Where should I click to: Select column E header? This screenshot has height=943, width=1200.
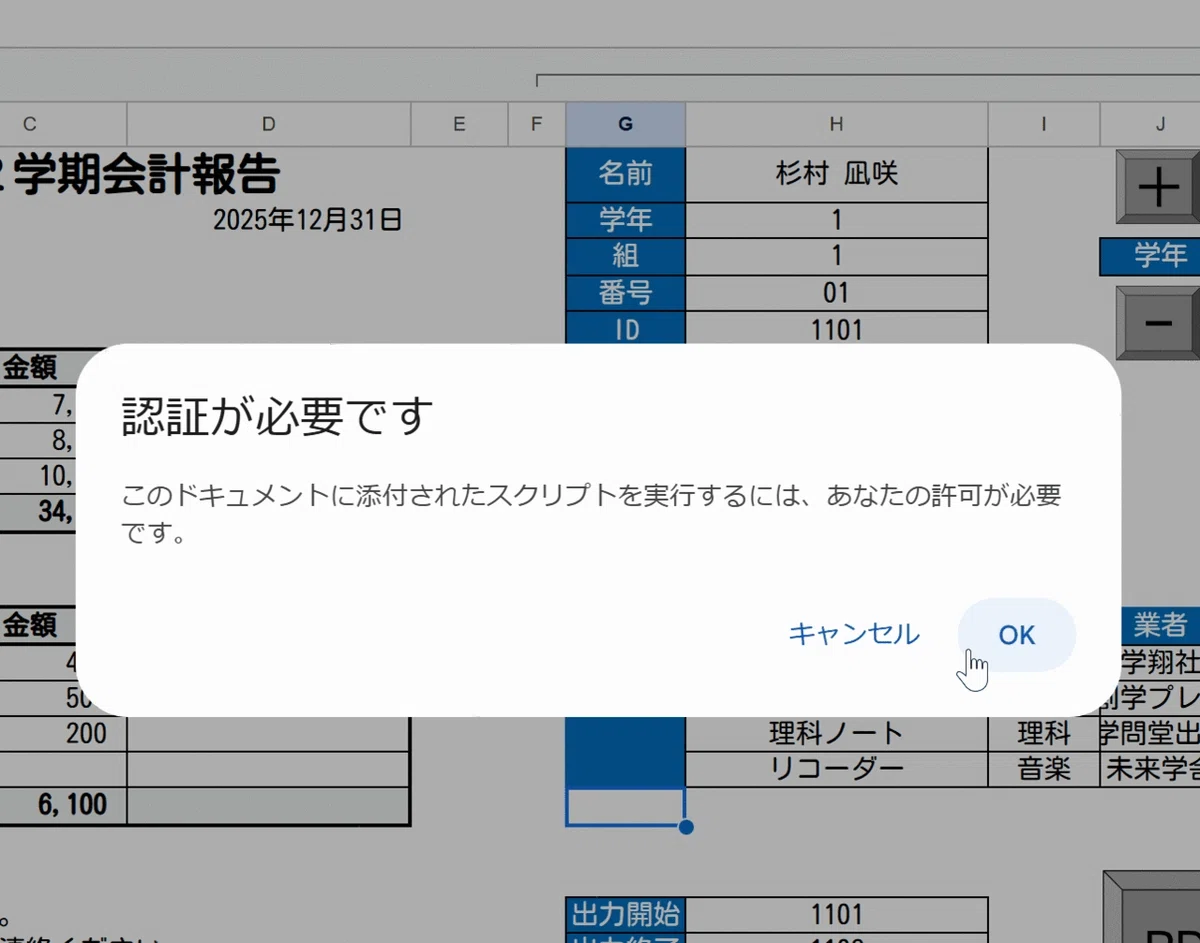459,124
